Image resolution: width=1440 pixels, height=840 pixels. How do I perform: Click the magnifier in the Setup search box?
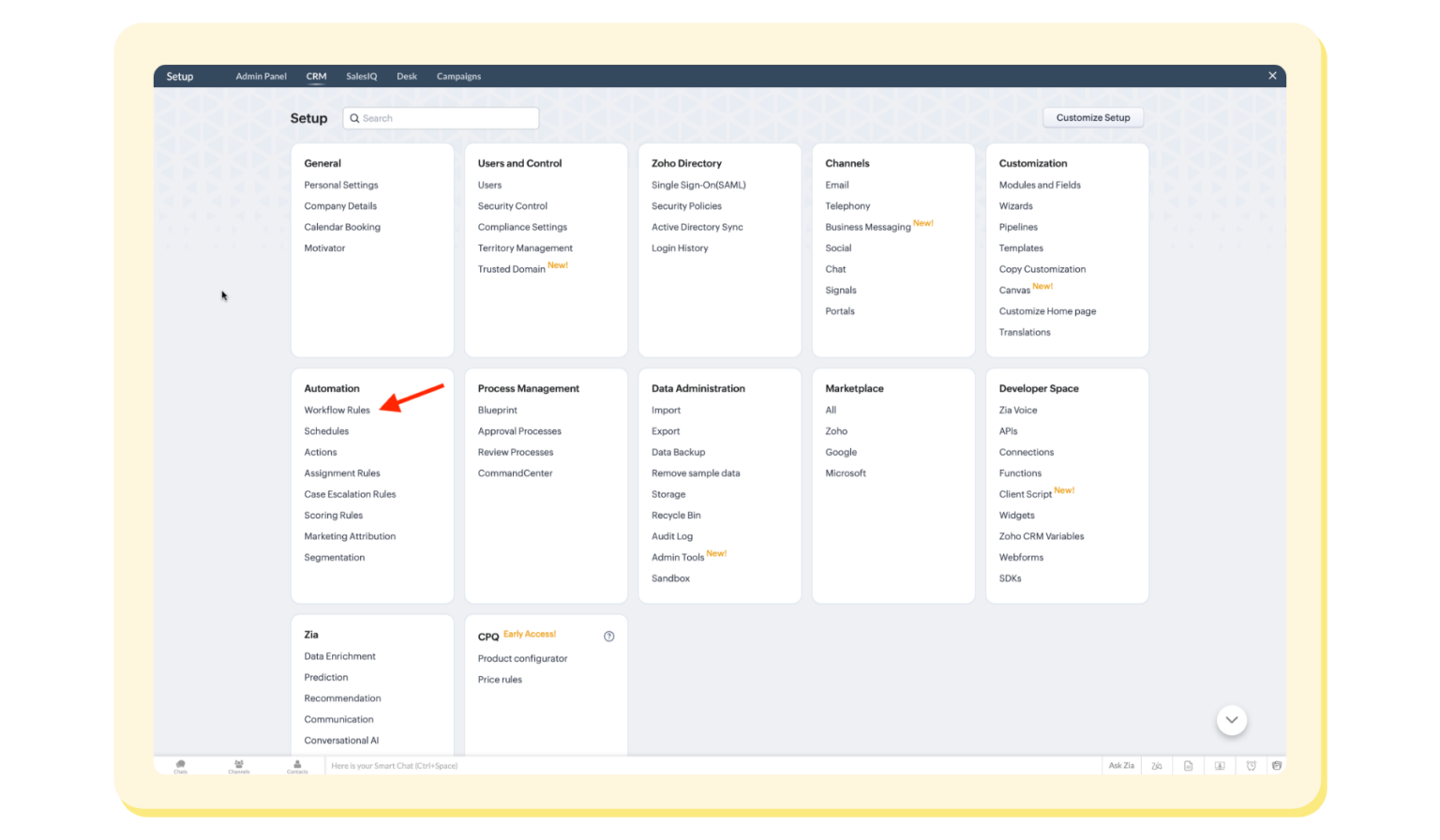(354, 117)
